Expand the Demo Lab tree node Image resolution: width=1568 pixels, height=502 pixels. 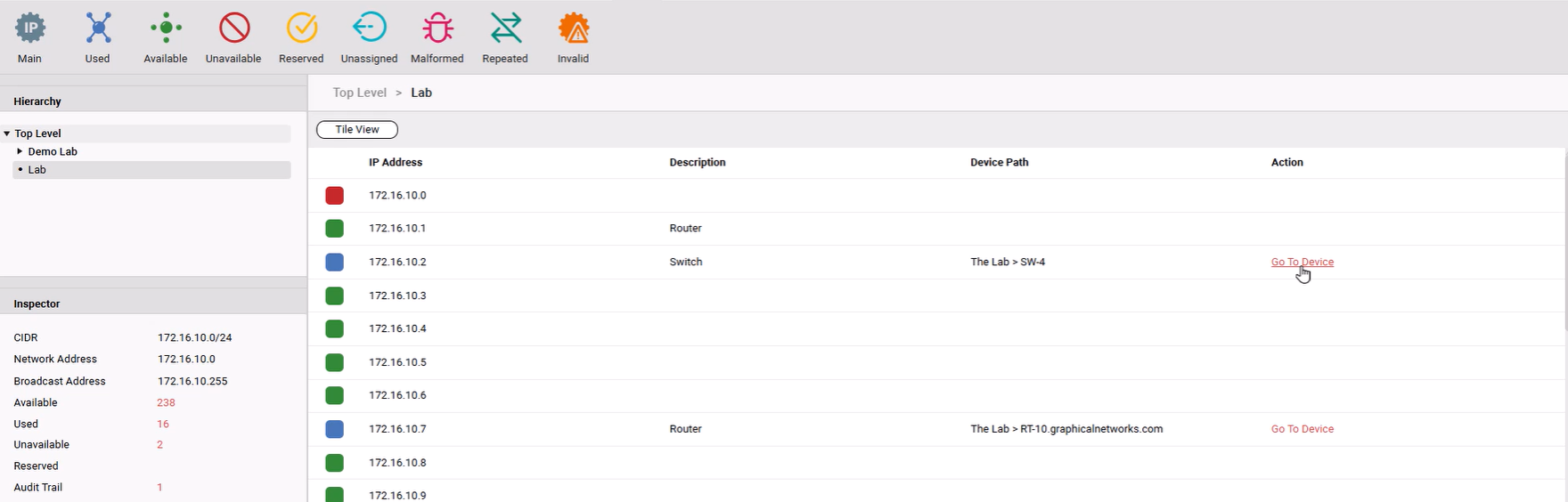click(x=20, y=151)
